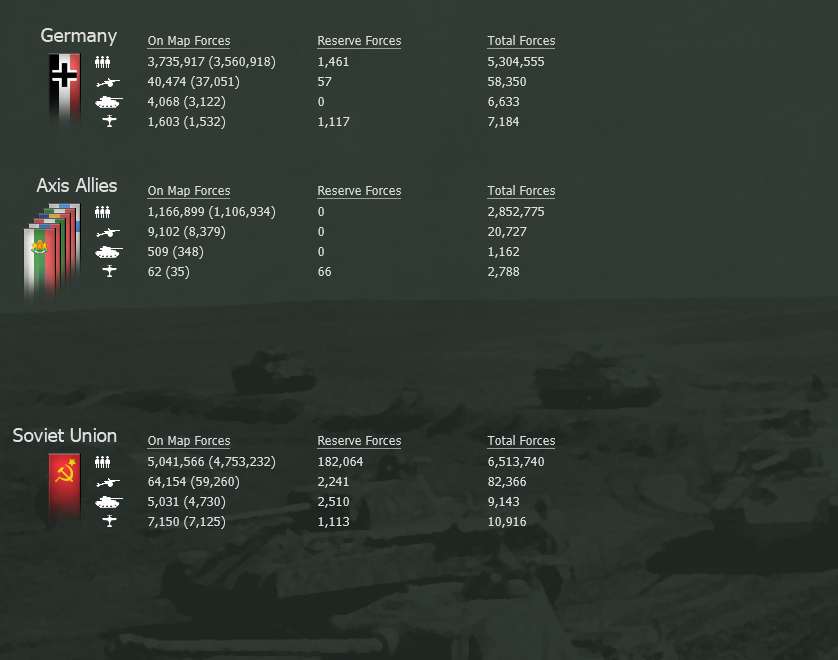Open Germany's On Map Forces link
The height and width of the screenshot is (660, 838).
tap(189, 41)
